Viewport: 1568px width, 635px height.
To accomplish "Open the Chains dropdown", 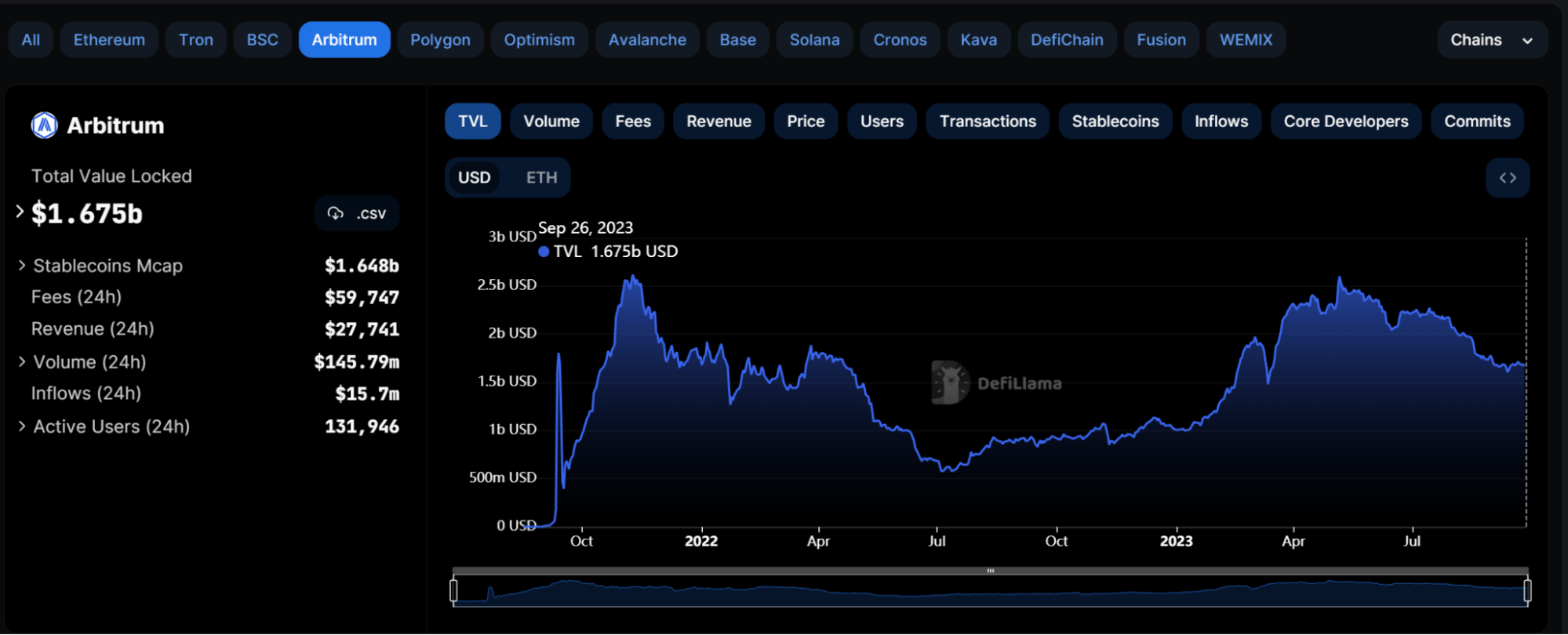I will click(1492, 40).
